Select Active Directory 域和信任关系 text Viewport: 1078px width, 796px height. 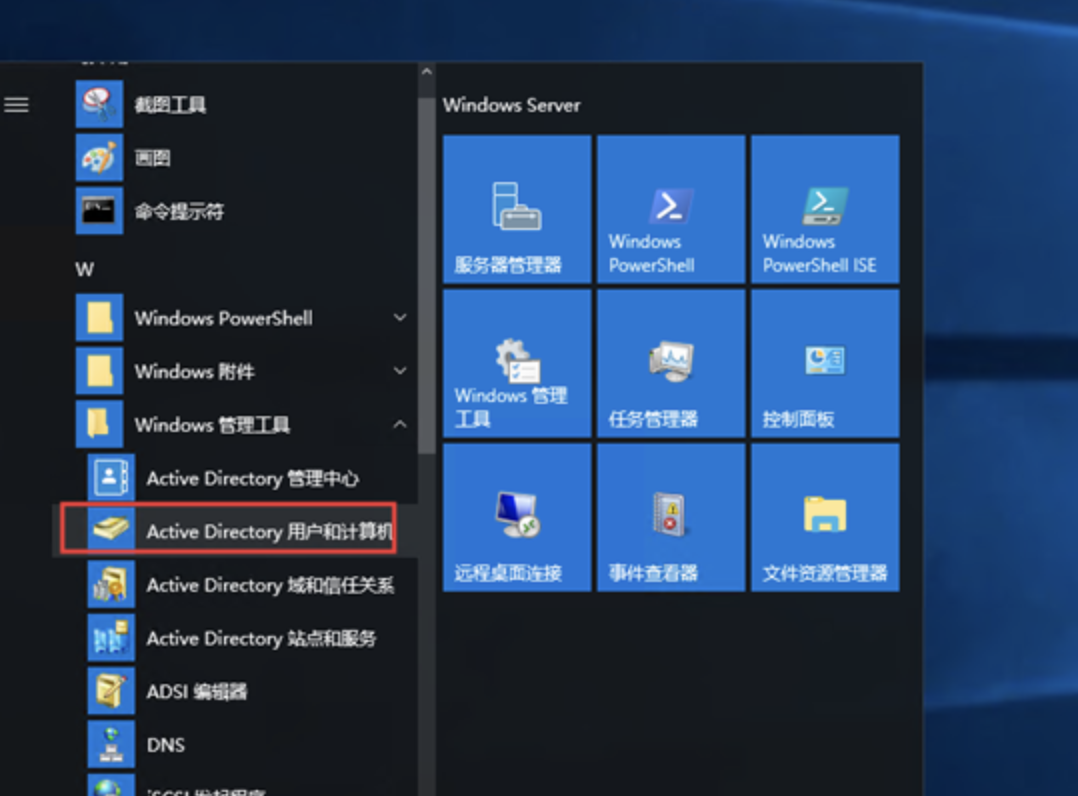(x=270, y=585)
